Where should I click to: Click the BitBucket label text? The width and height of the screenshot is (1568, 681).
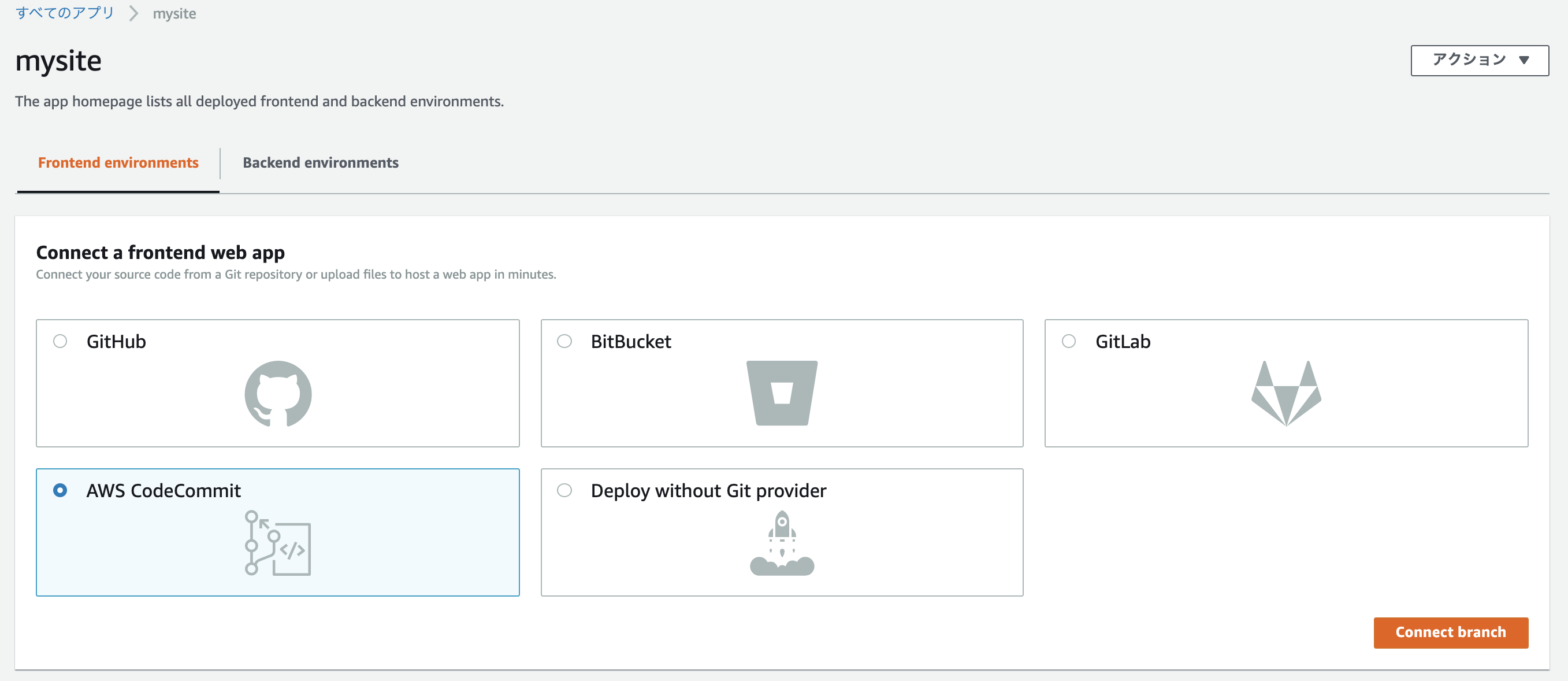tap(631, 342)
